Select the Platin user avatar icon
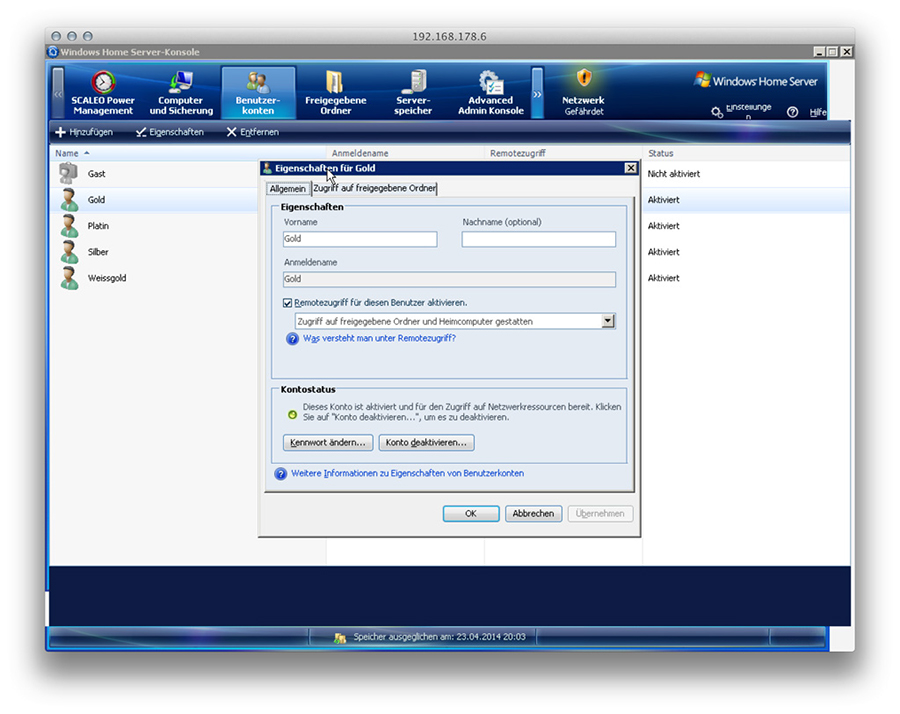The width and height of the screenshot is (900, 714). tap(69, 226)
